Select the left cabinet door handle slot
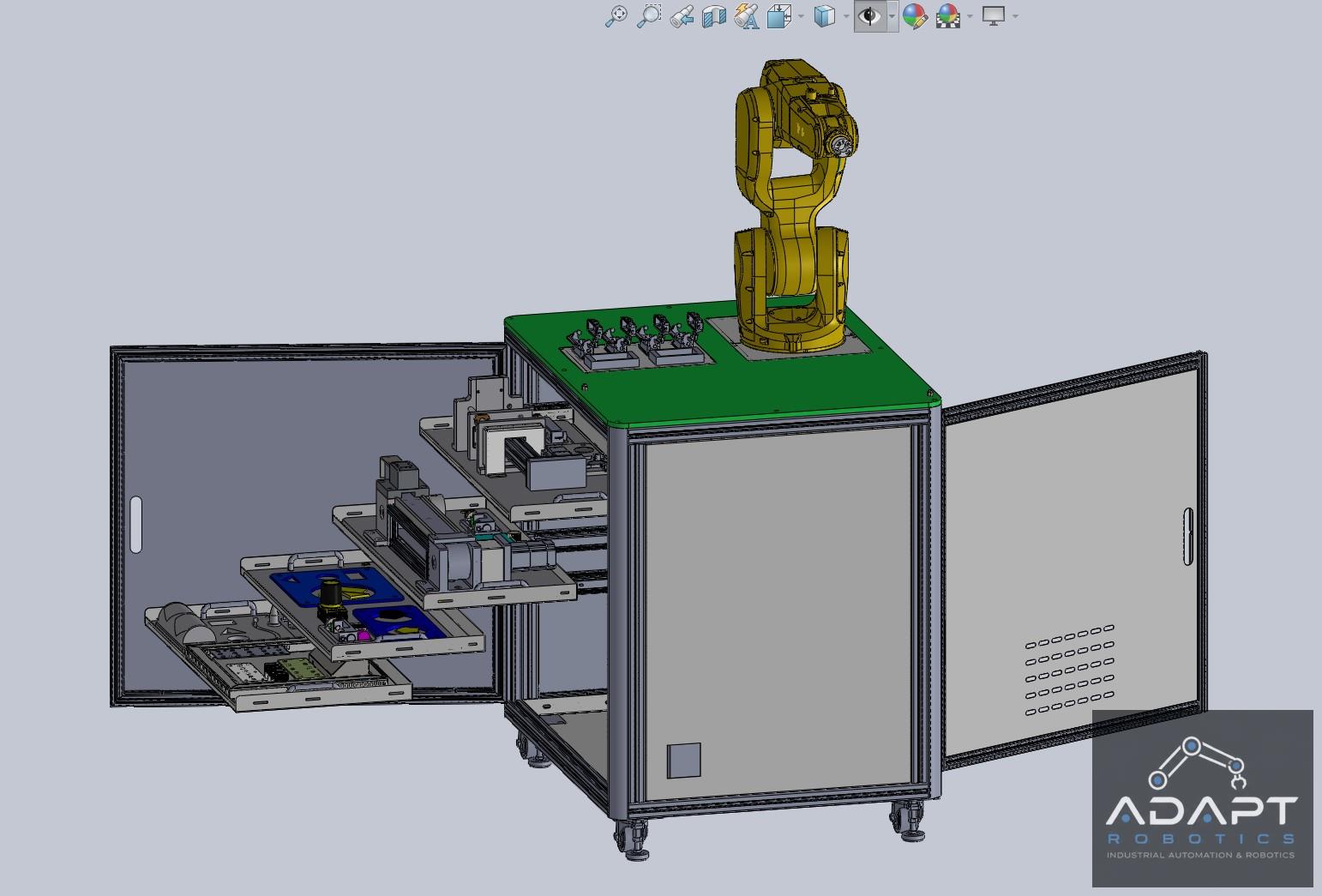1322x896 pixels. (135, 524)
